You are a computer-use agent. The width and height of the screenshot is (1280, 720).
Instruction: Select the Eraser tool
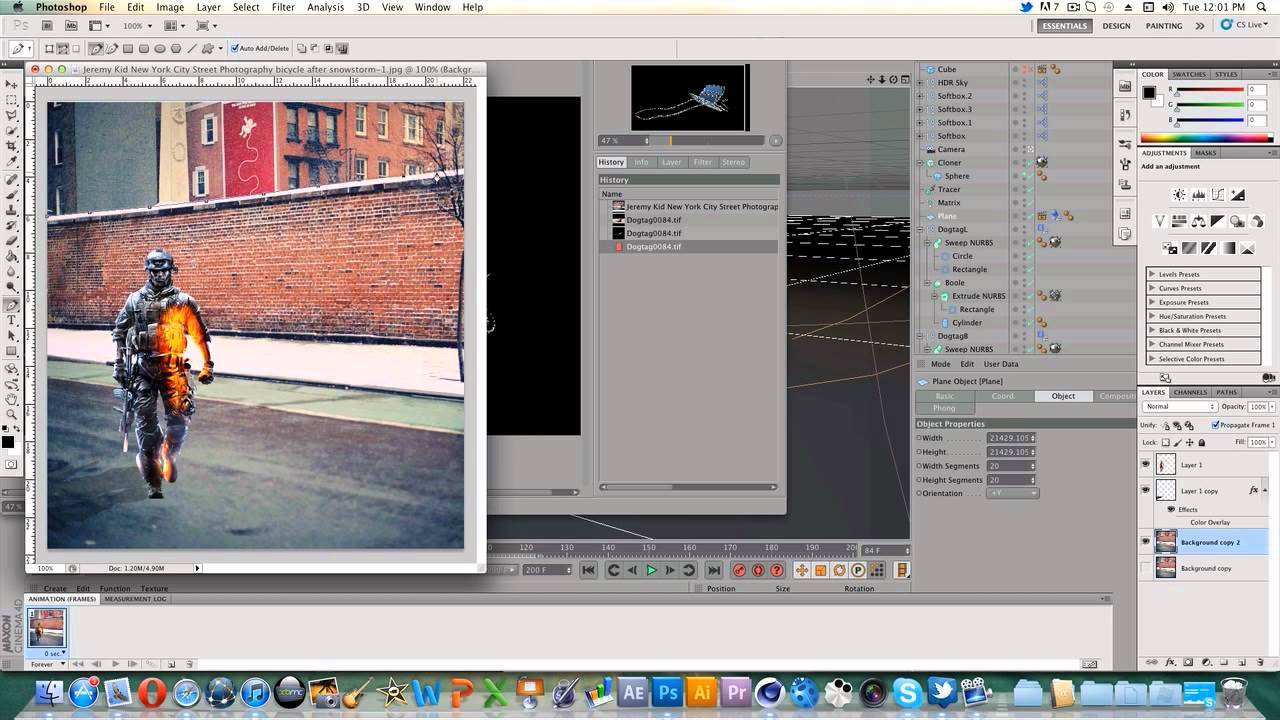click(12, 241)
